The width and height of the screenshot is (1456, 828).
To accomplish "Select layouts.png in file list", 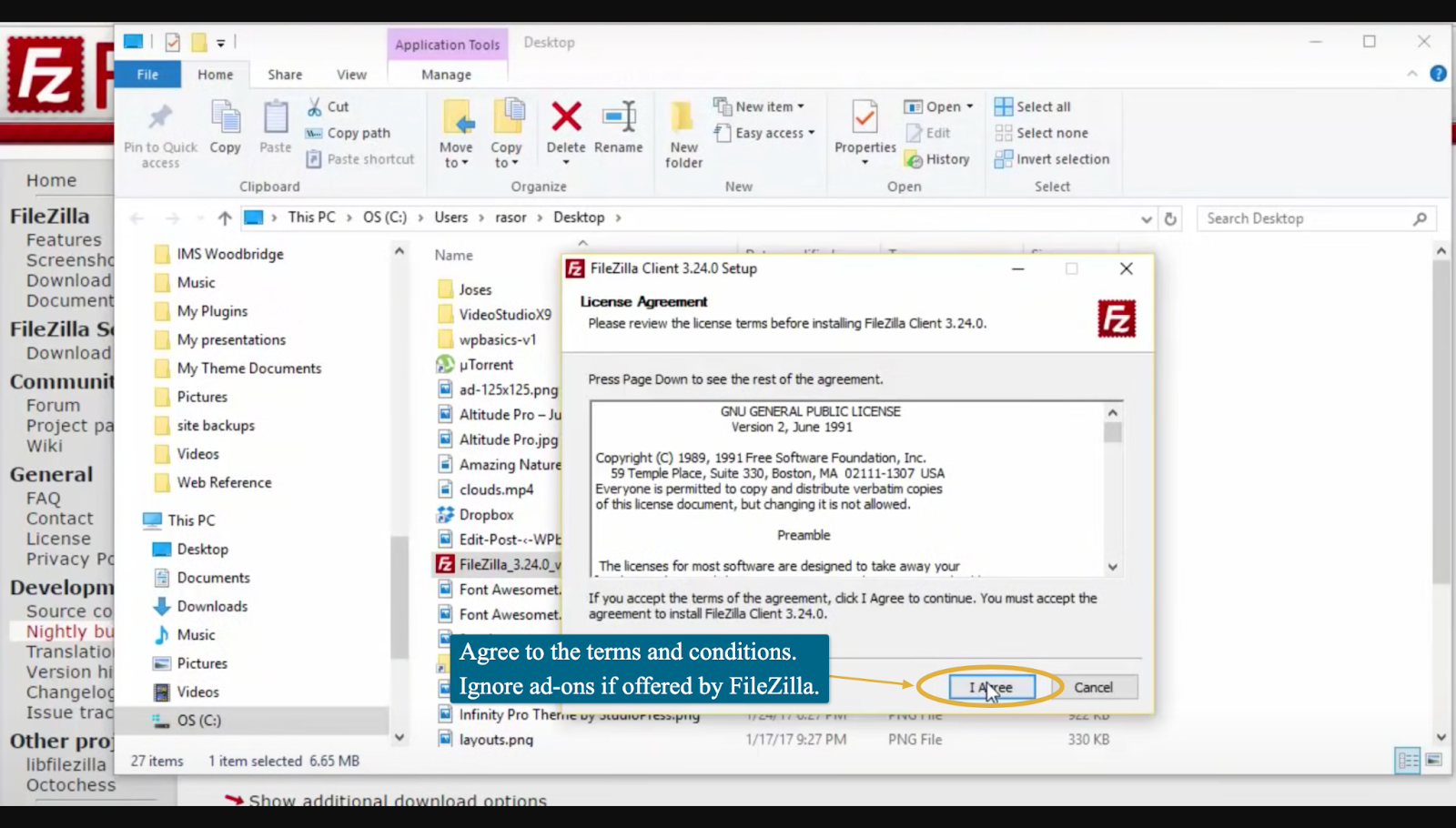I will (x=496, y=740).
